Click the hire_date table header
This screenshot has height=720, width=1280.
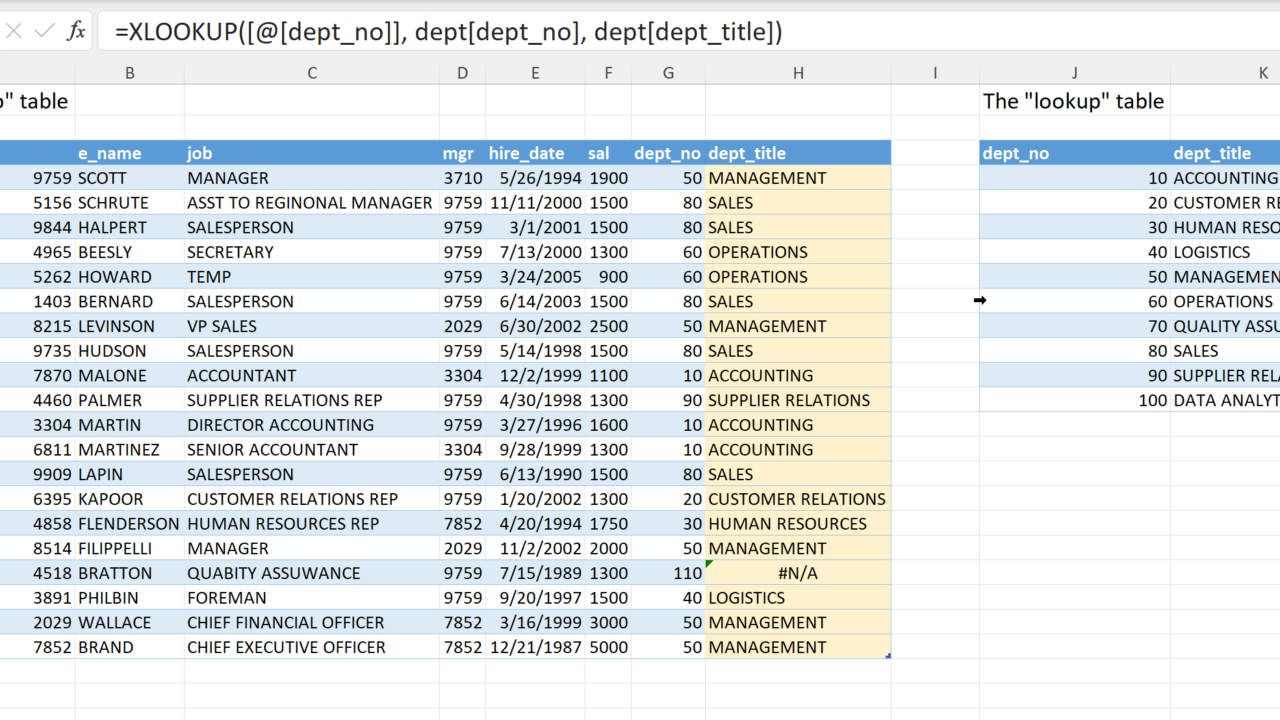[526, 153]
